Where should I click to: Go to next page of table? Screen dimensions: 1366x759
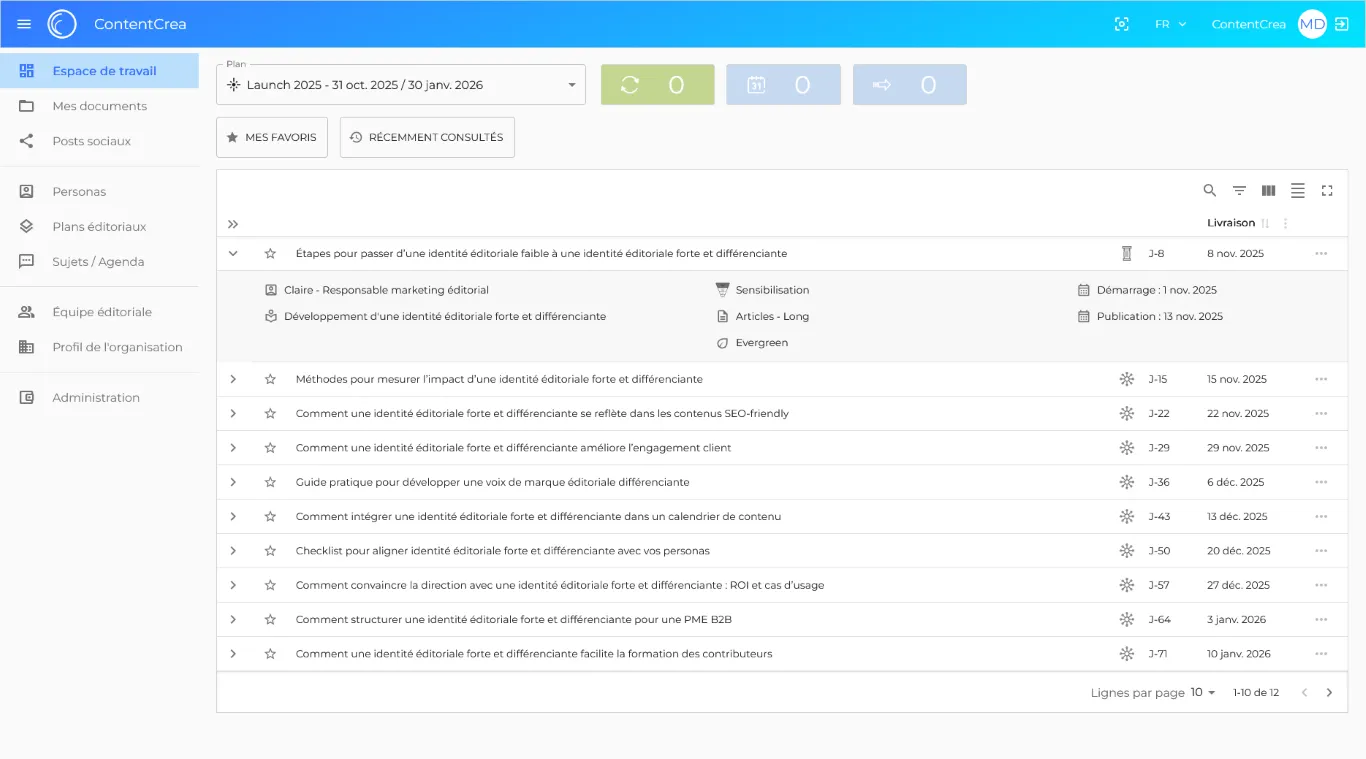(x=1329, y=693)
